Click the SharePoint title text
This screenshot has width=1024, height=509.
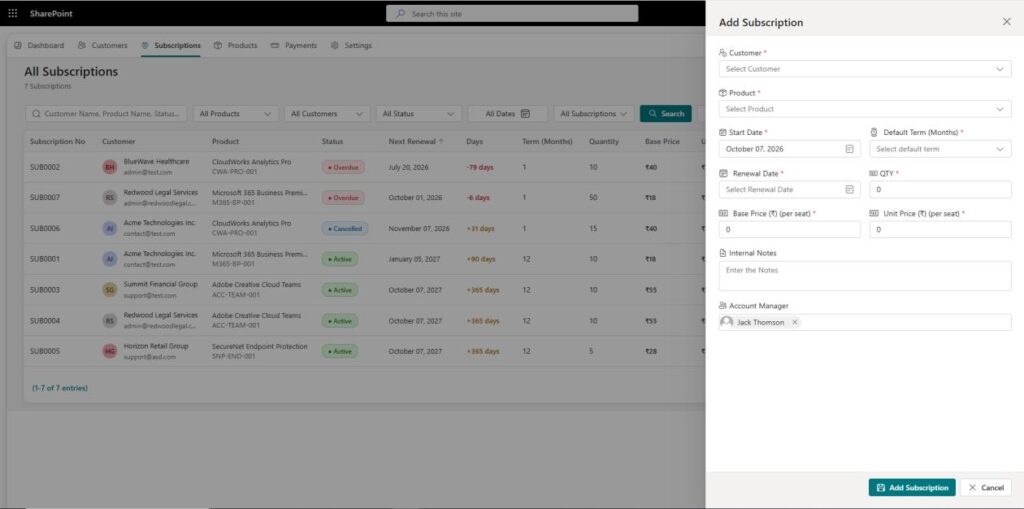[51, 14]
